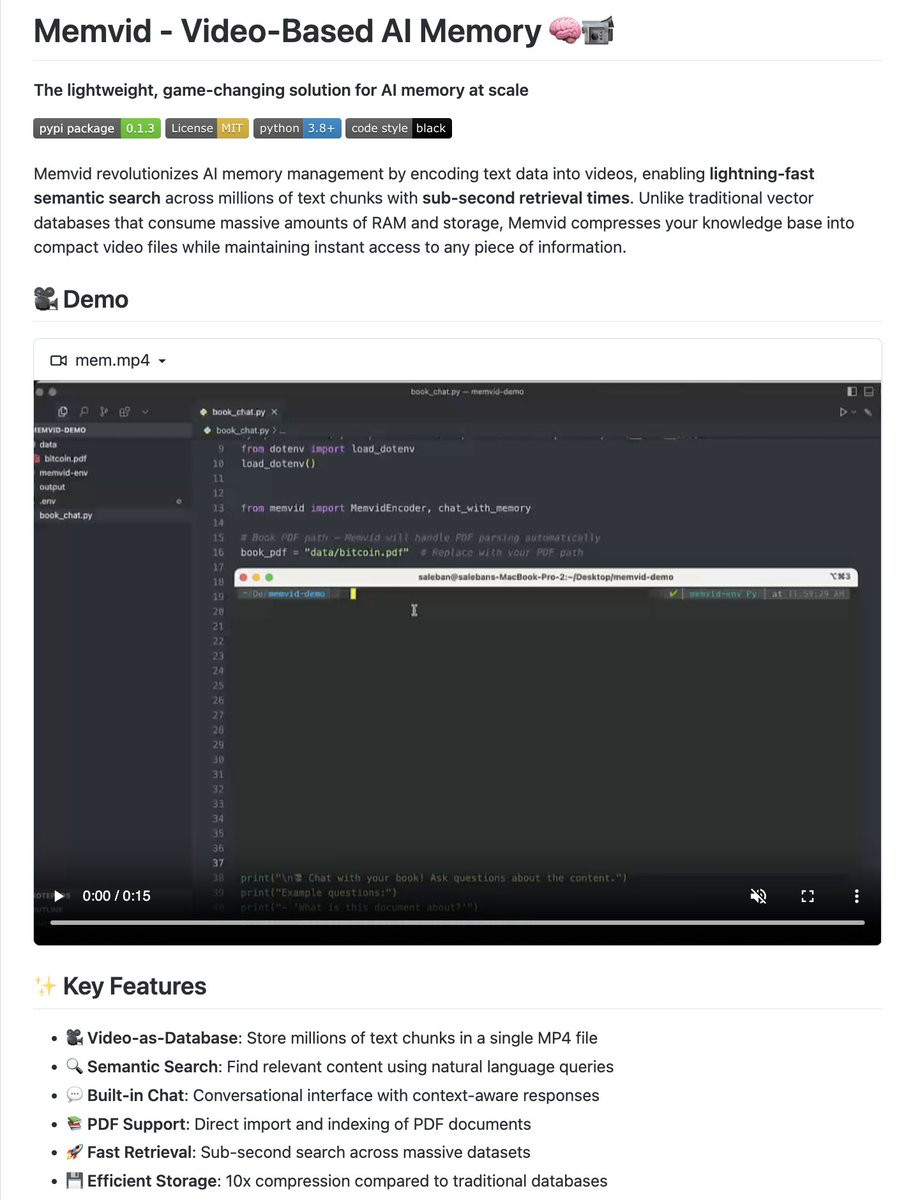Select bitcoin.pdf in the file tree

(x=66, y=458)
